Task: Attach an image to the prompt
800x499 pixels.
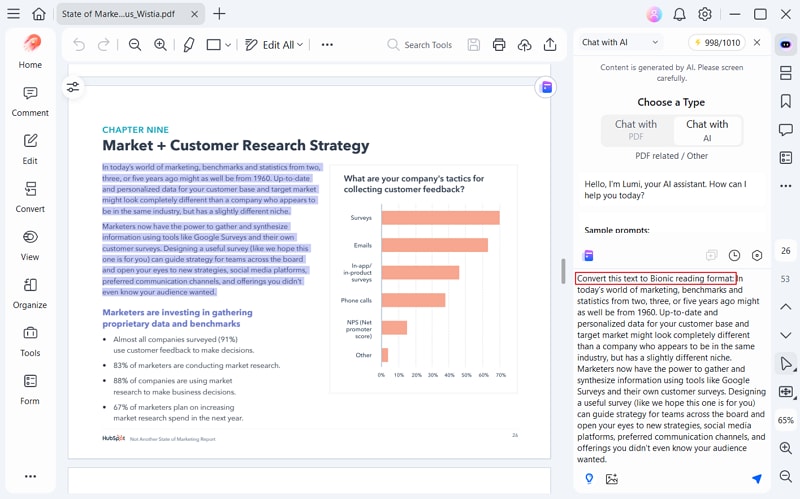Action: coord(611,479)
